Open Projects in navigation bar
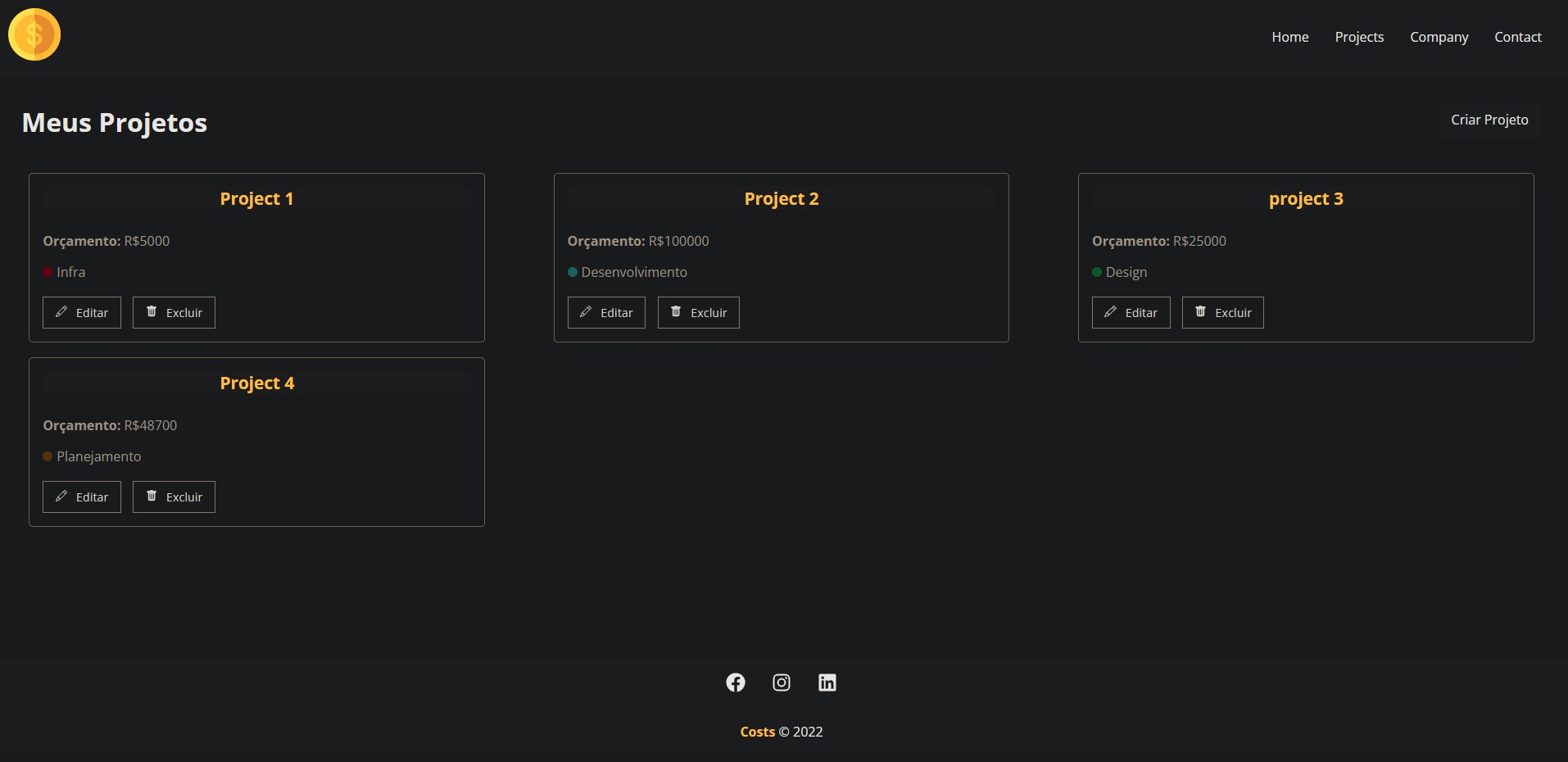This screenshot has height=762, width=1568. coord(1359,38)
